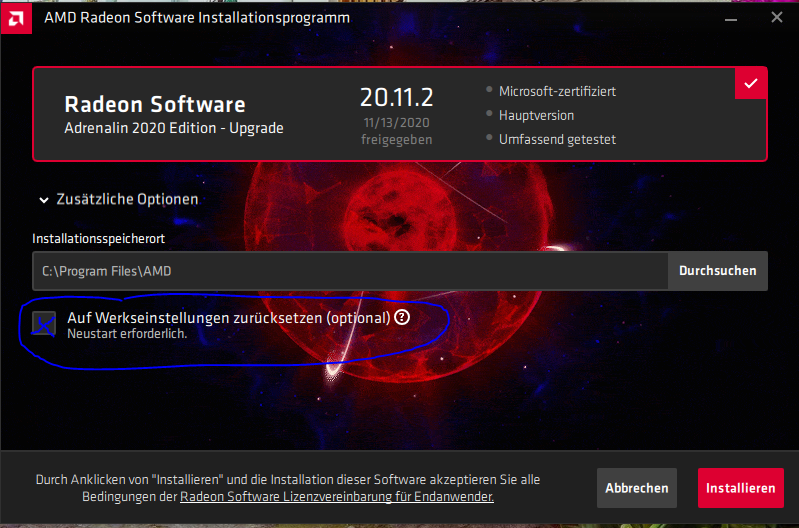Click the 'Umfassend getestet' text

tap(557, 139)
